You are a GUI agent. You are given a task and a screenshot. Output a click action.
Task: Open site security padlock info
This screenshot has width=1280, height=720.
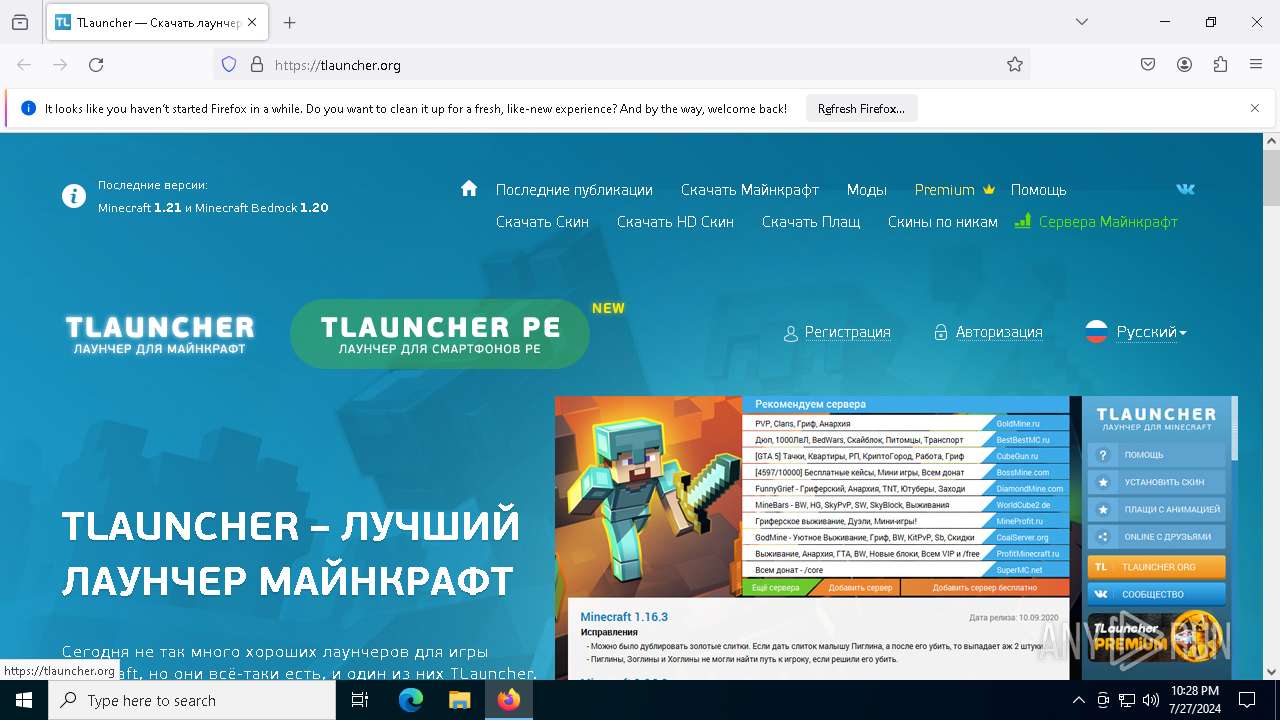click(x=257, y=65)
